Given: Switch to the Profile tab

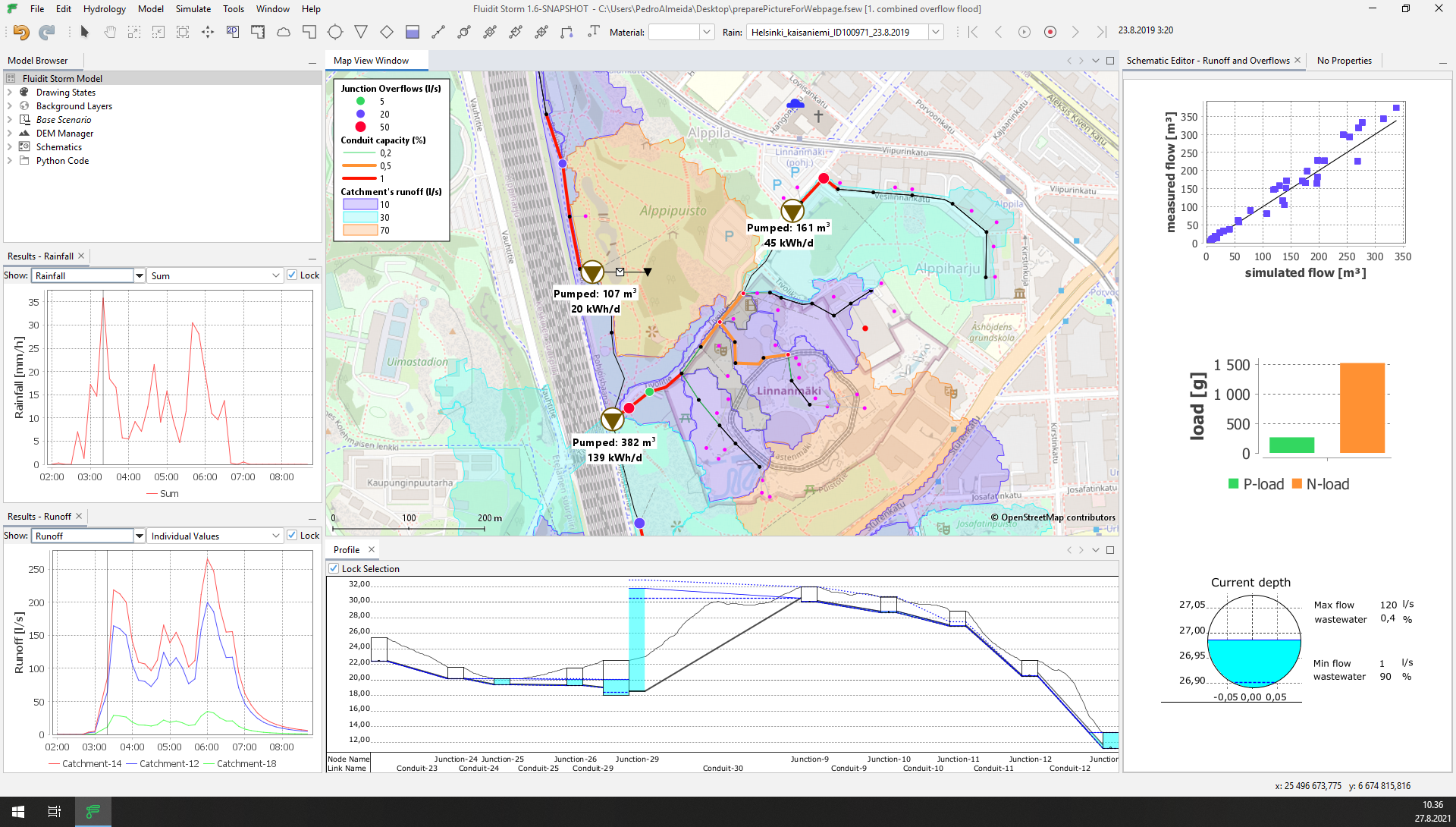Looking at the screenshot, I should click(x=347, y=549).
